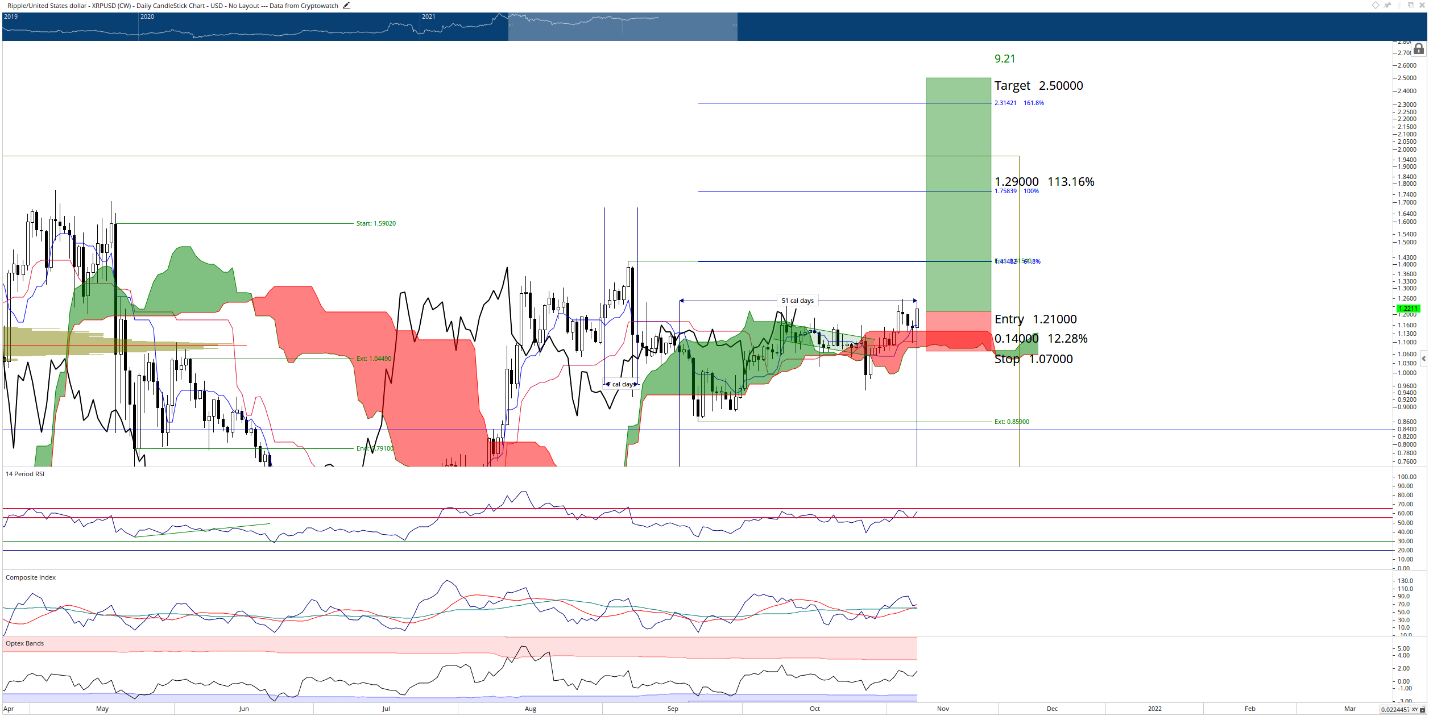Select the Optex Bands panel title
Viewport: 1429px width, 716px height.
[x=24, y=643]
